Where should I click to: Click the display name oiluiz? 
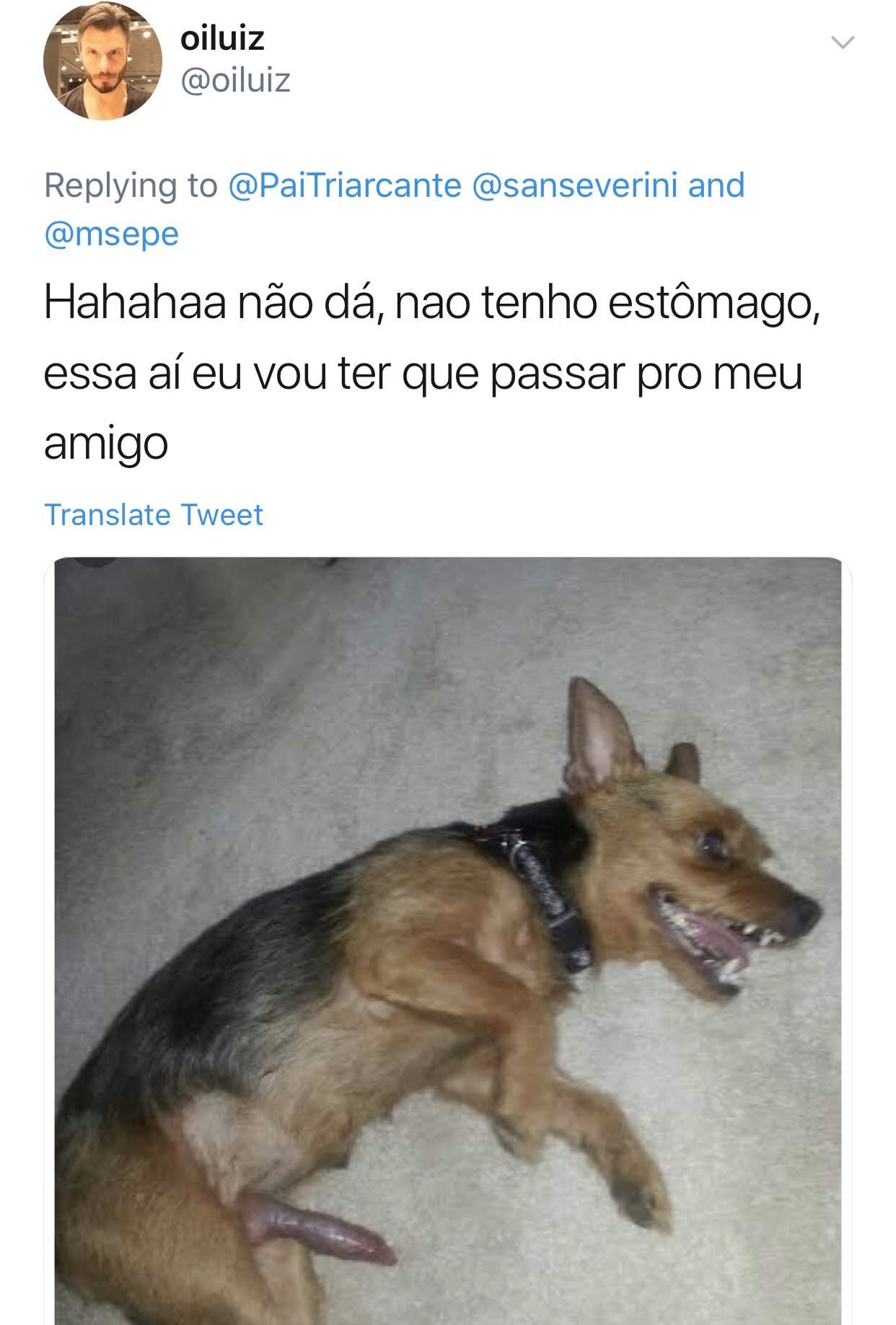(222, 38)
